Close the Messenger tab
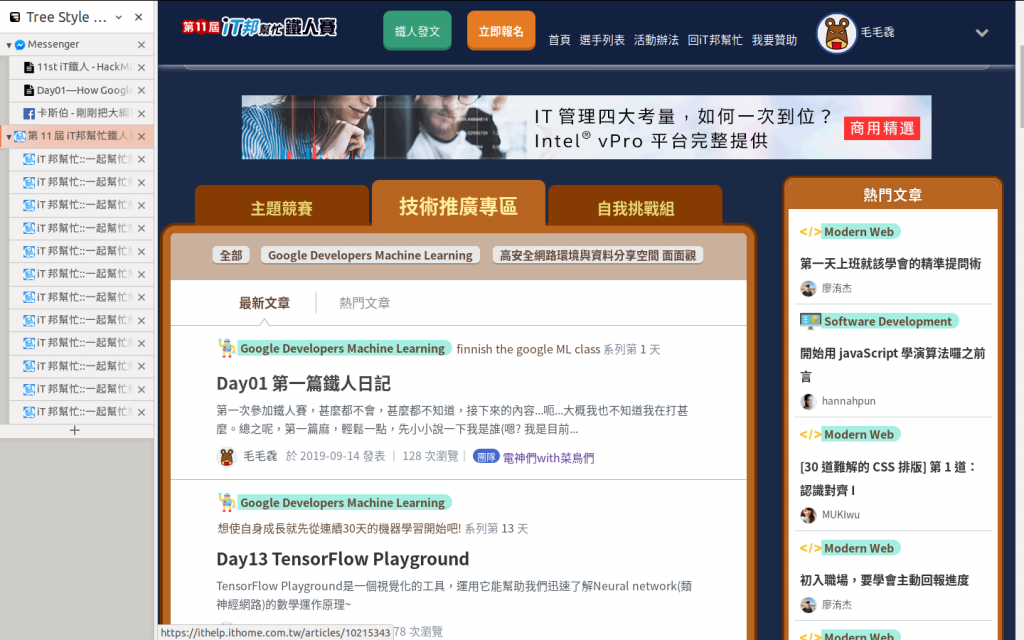The width and height of the screenshot is (1024, 640). 142,44
